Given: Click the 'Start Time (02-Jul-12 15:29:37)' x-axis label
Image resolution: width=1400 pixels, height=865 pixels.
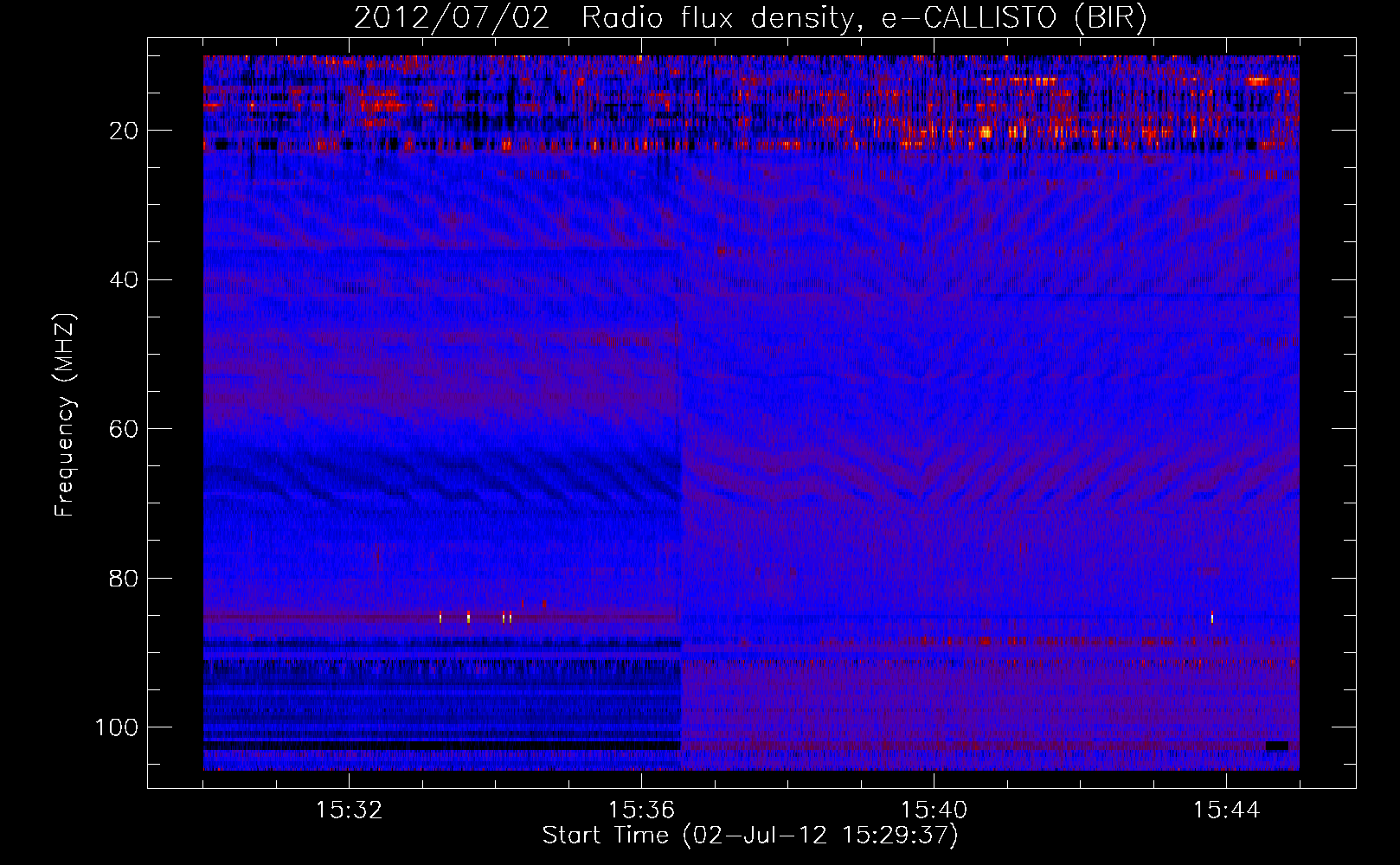Looking at the screenshot, I should pos(750,836).
